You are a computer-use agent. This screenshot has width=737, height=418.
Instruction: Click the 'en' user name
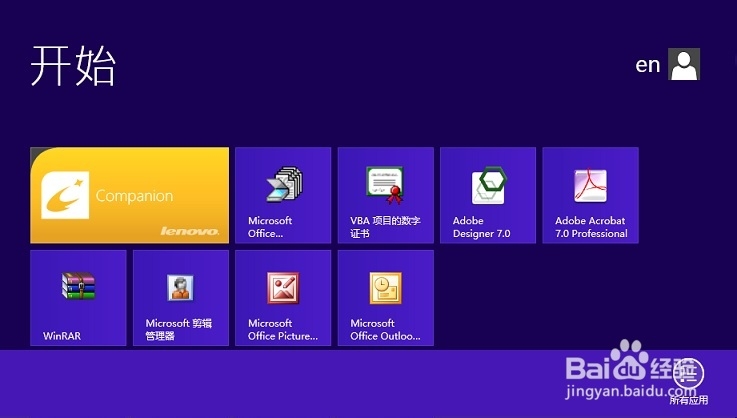(x=648, y=65)
